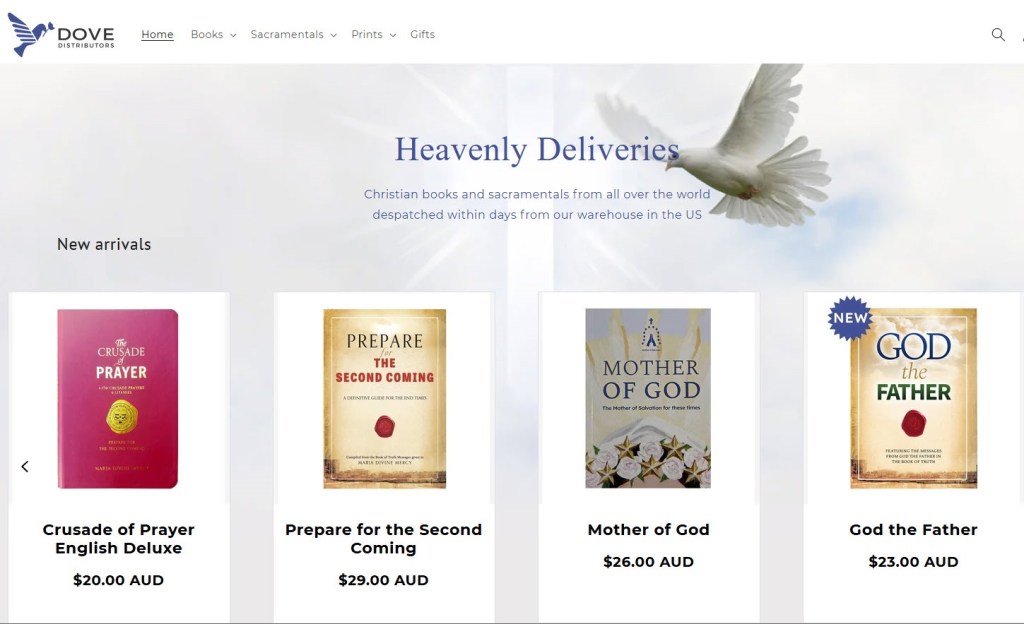Click the NEW badge on God the Father

pos(850,318)
